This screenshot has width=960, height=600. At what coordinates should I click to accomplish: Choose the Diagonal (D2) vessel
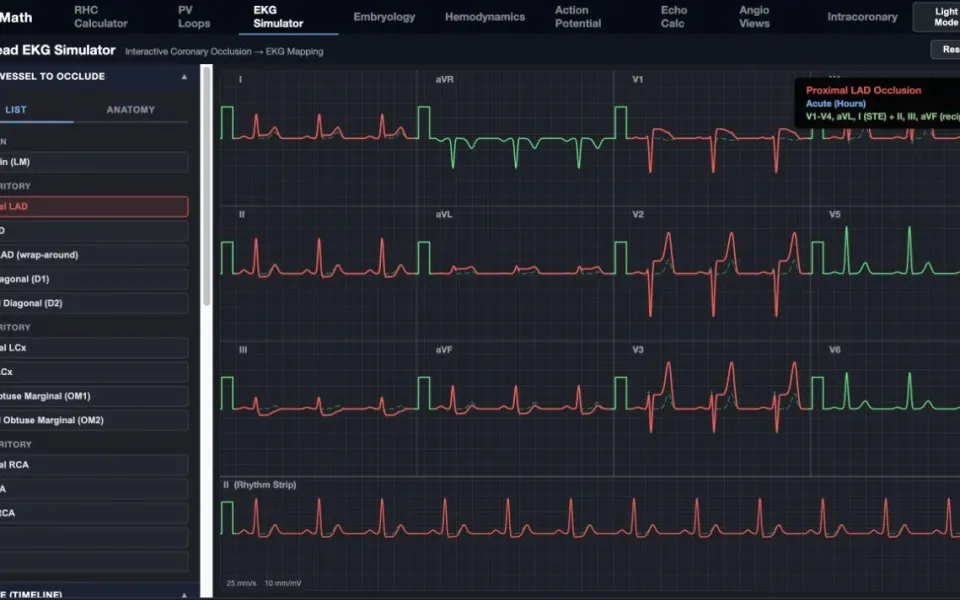pyautogui.click(x=94, y=303)
